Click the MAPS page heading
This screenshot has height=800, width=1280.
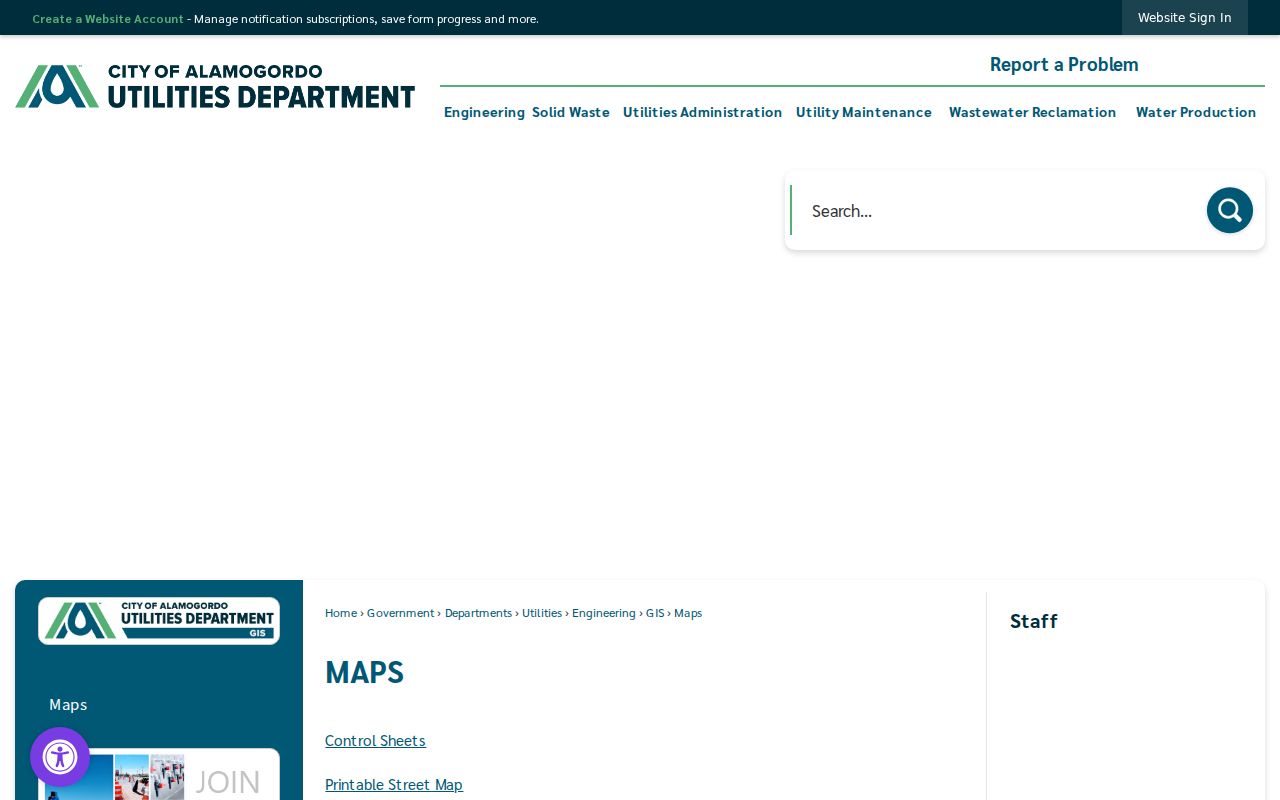[364, 672]
